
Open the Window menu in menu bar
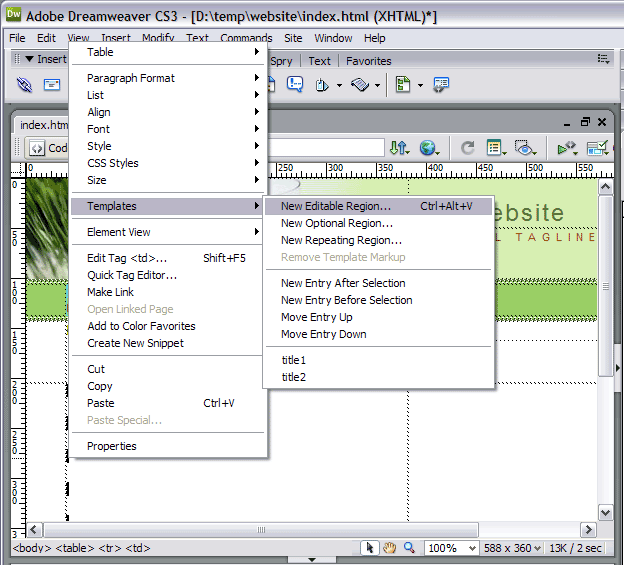pyautogui.click(x=333, y=38)
